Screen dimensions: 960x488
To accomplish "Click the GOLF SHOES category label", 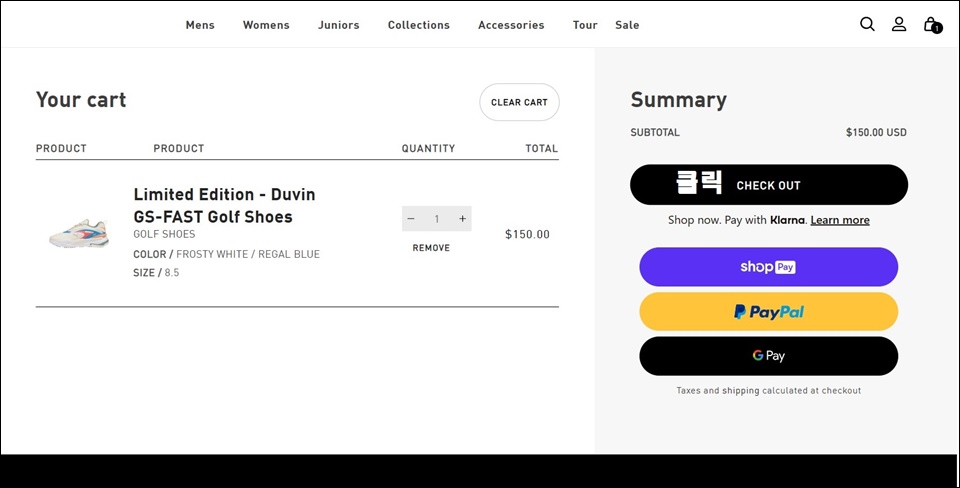I will [x=164, y=234].
